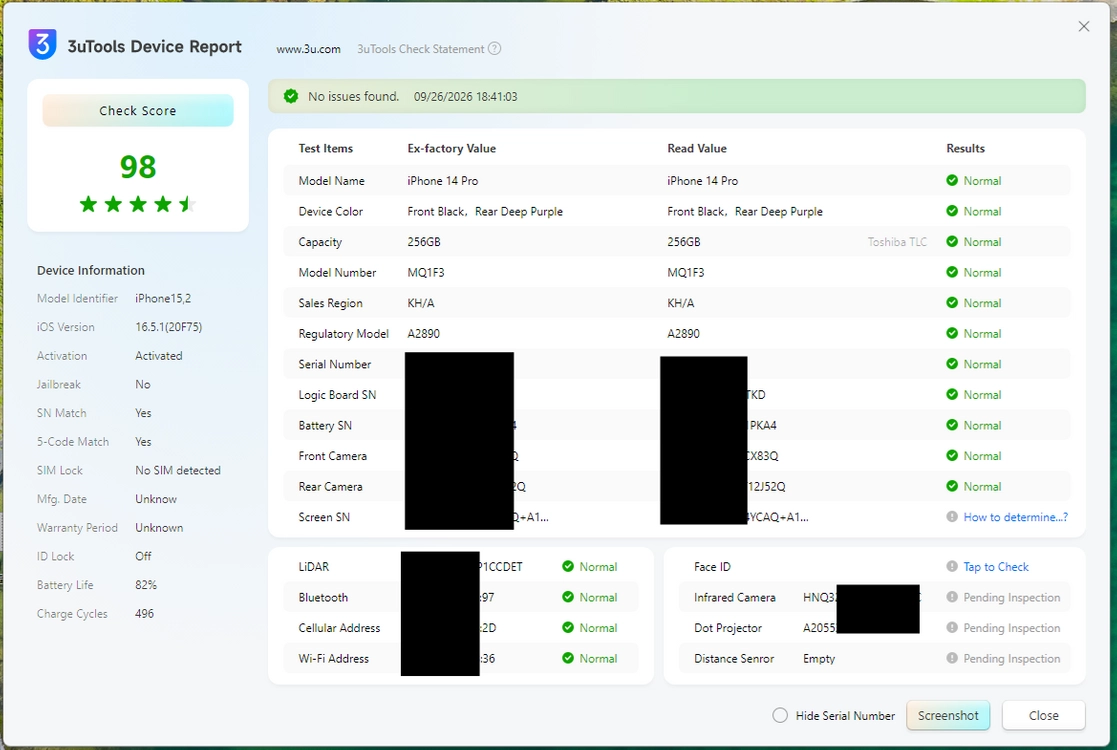Click the Screen SN info icon
1117x750 pixels.
(952, 517)
